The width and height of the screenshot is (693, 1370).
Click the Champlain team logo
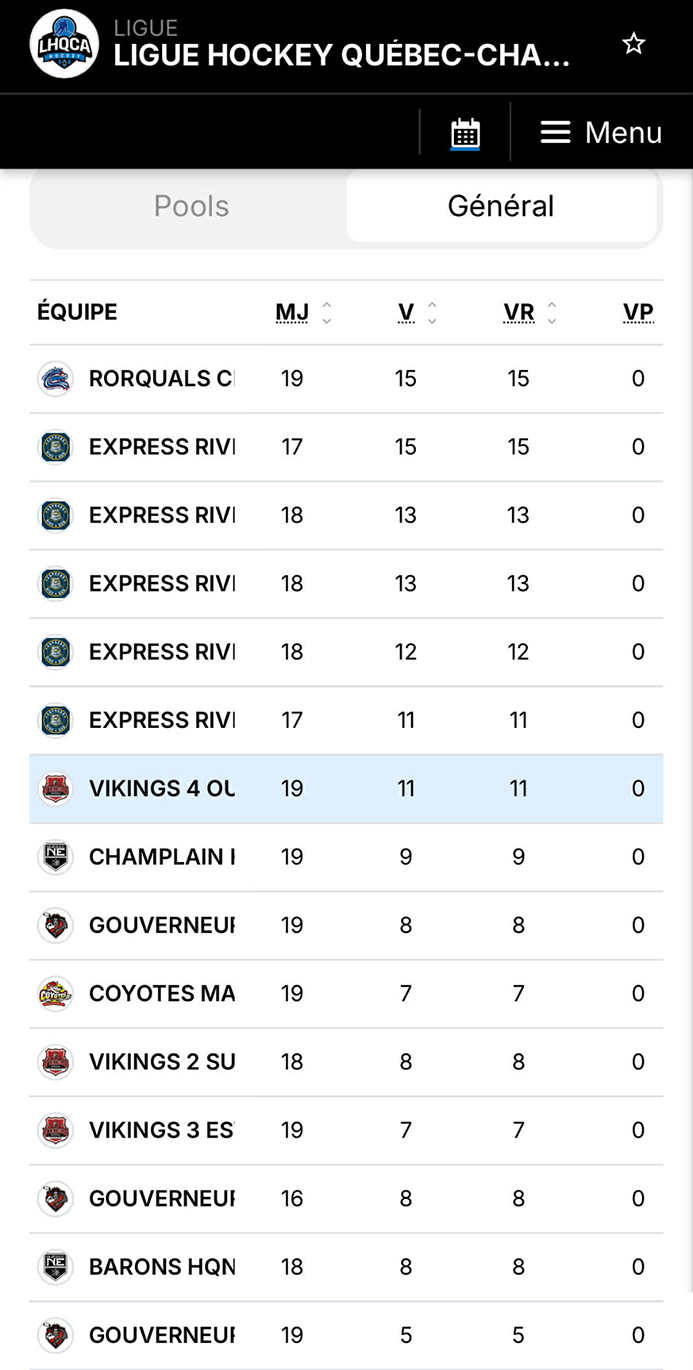click(56, 857)
